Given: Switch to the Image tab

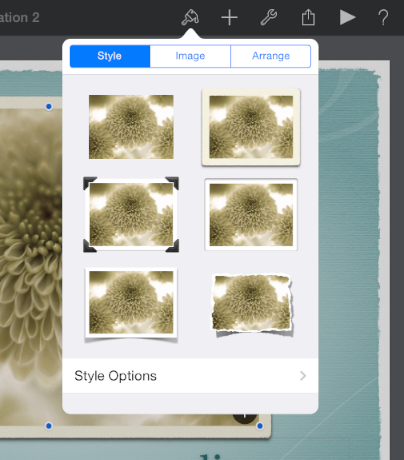Looking at the screenshot, I should coord(190,56).
